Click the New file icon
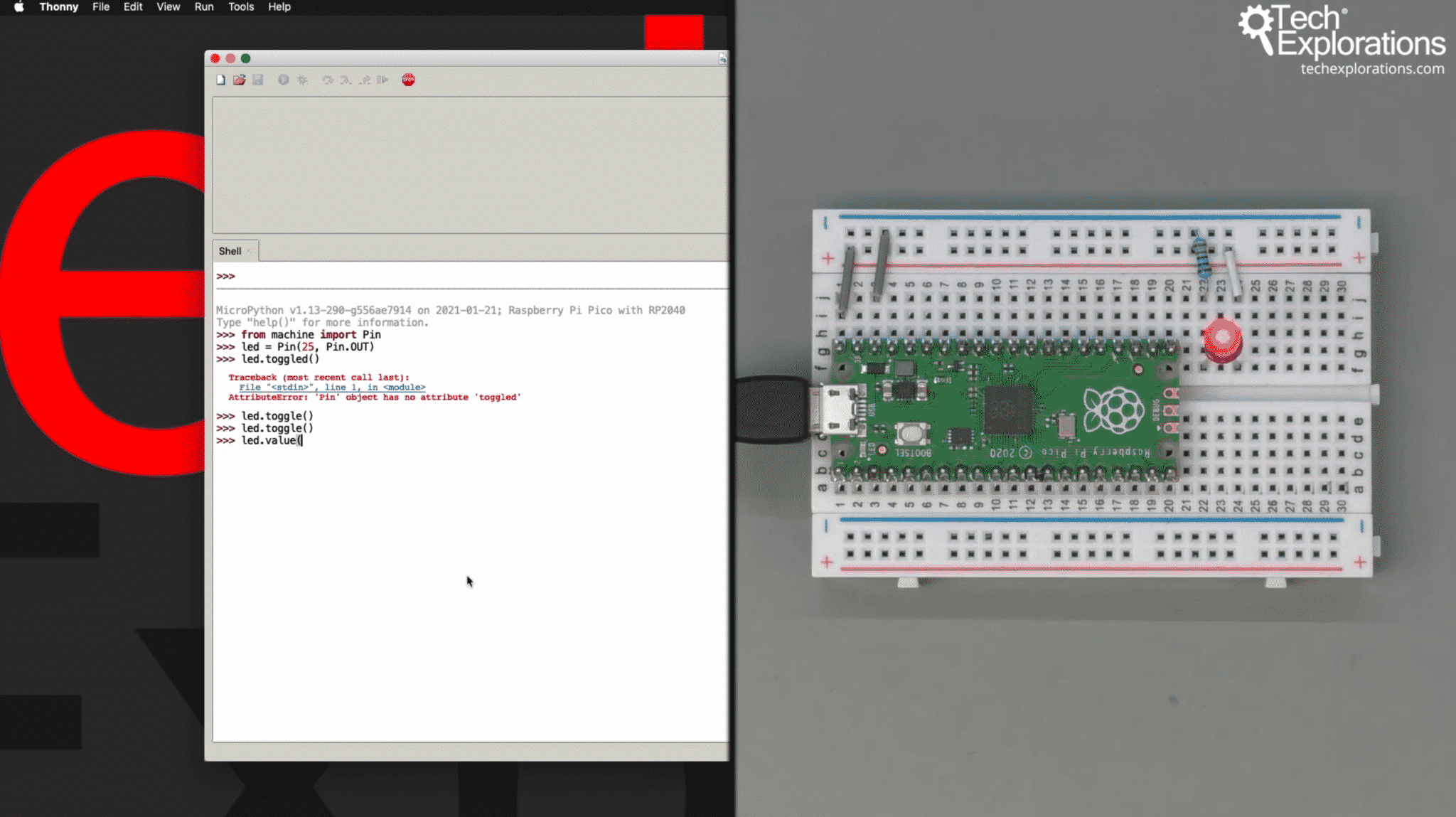 pos(221,79)
